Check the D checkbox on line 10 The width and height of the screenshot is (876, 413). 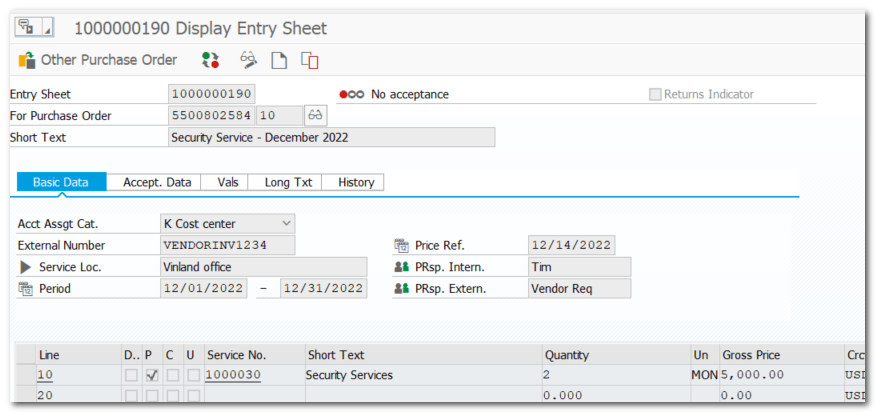pyautogui.click(x=131, y=375)
